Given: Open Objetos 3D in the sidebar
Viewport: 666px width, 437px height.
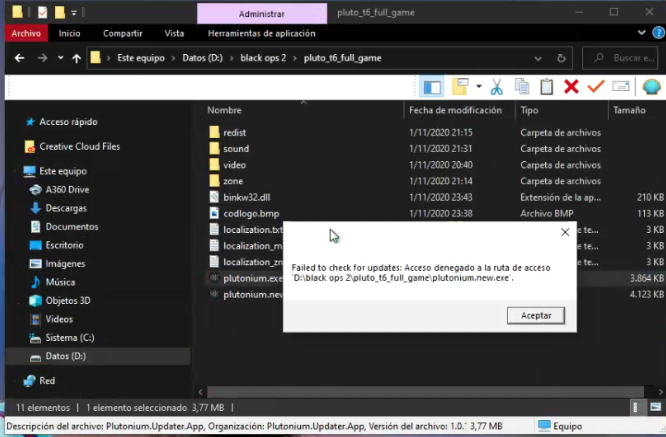Looking at the screenshot, I should 68,301.
